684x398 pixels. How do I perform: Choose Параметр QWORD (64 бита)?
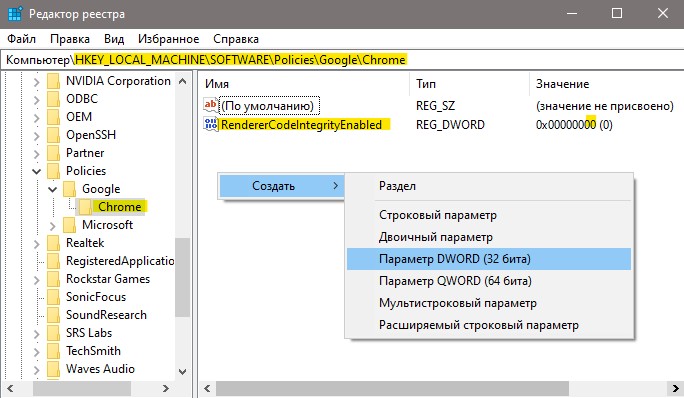489,281
